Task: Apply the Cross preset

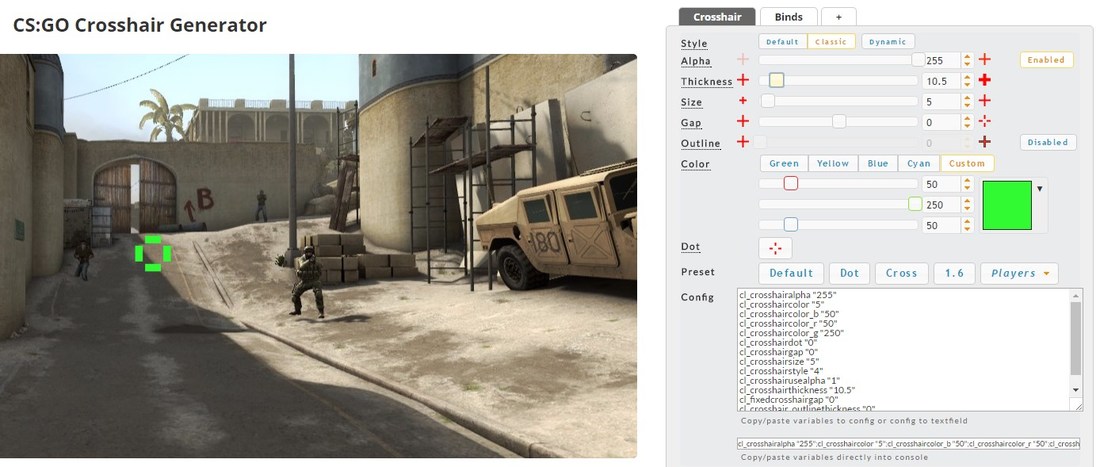Action: point(901,273)
